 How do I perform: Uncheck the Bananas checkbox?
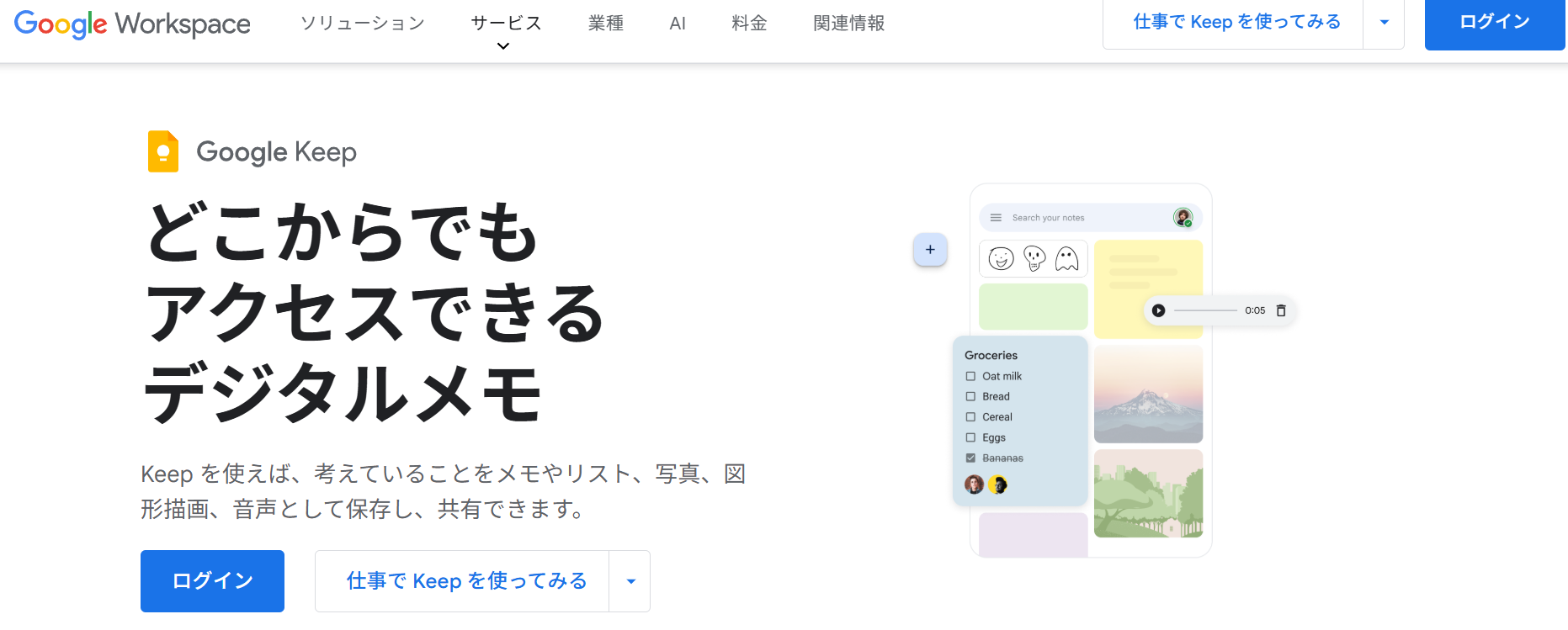pyautogui.click(x=970, y=458)
